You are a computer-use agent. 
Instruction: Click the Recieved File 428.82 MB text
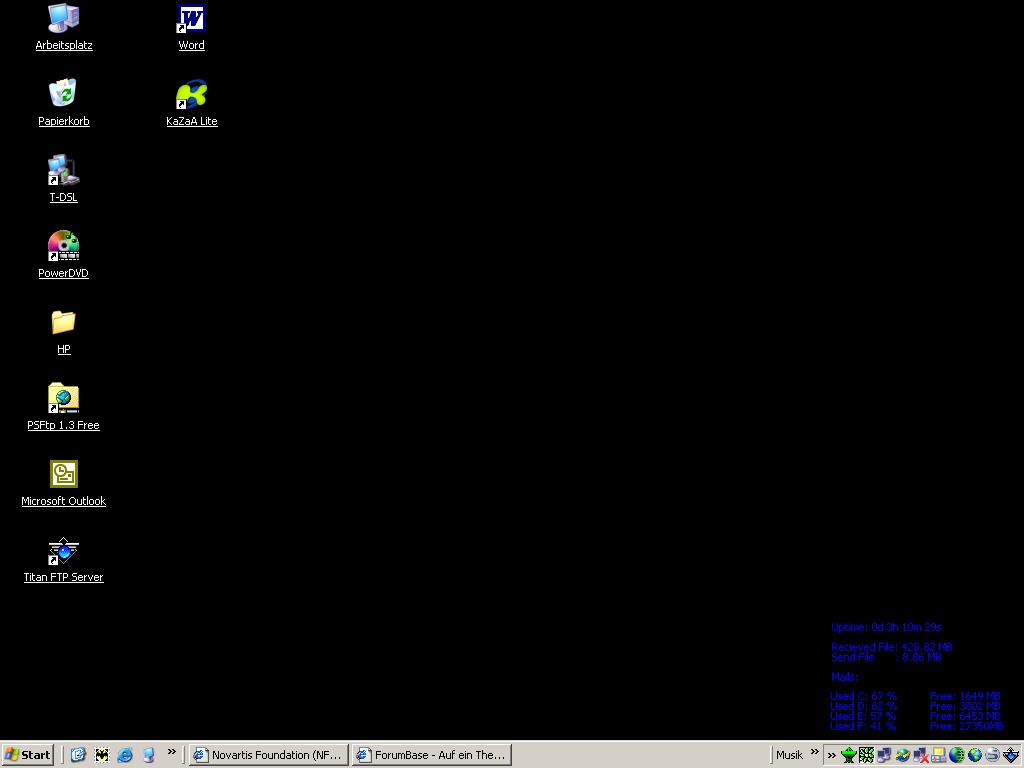891,647
